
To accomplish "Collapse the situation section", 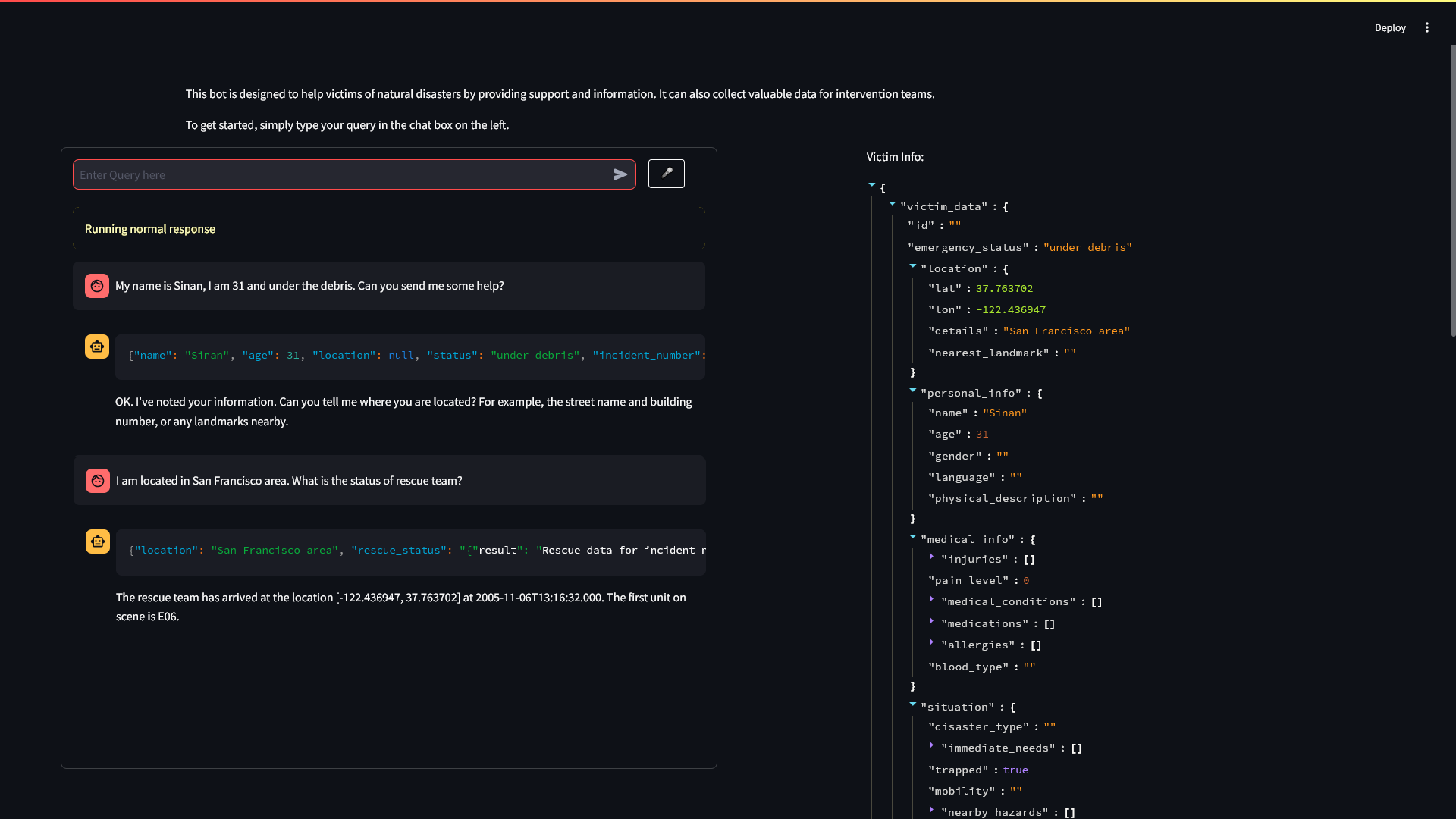I will click(913, 704).
